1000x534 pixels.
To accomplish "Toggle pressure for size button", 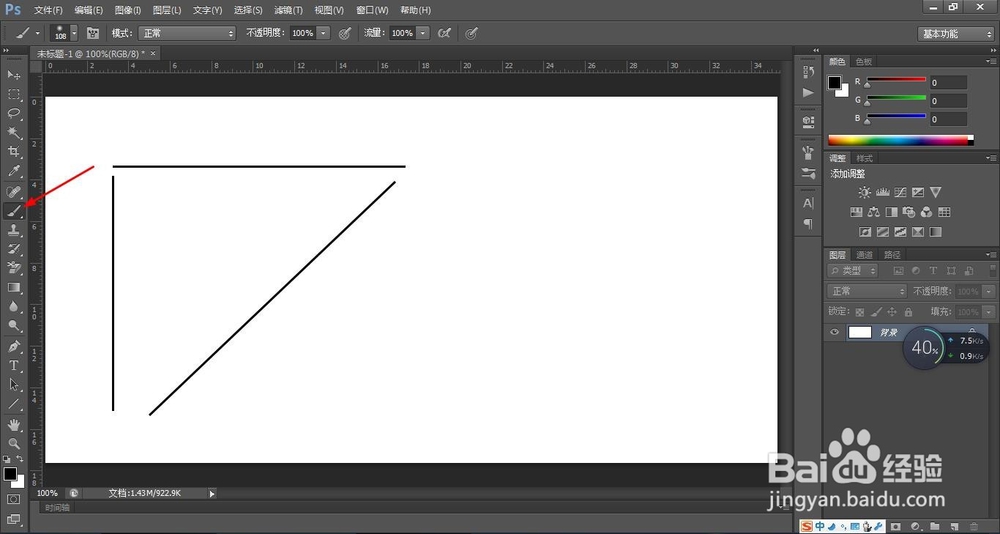I will point(471,33).
